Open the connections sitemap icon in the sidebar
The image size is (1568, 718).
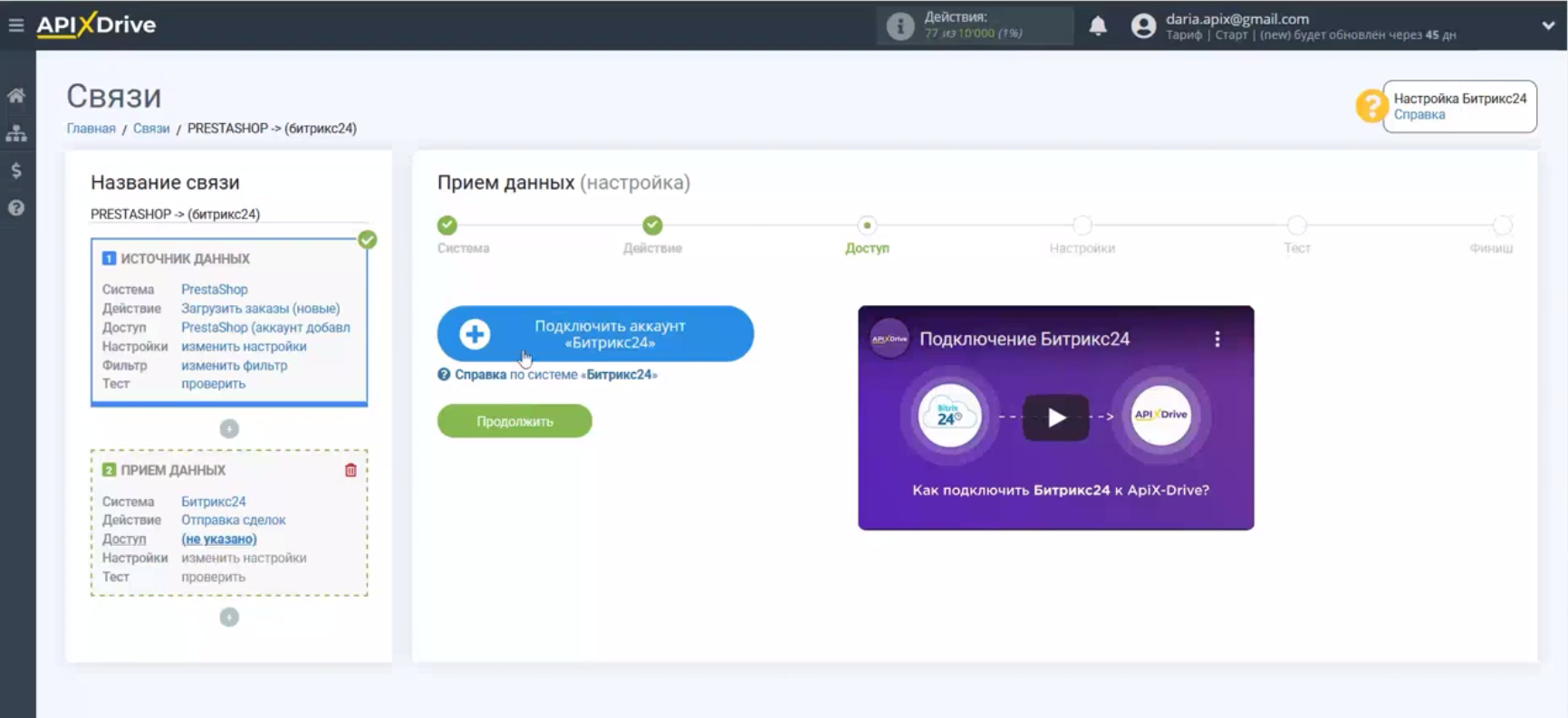pos(16,133)
